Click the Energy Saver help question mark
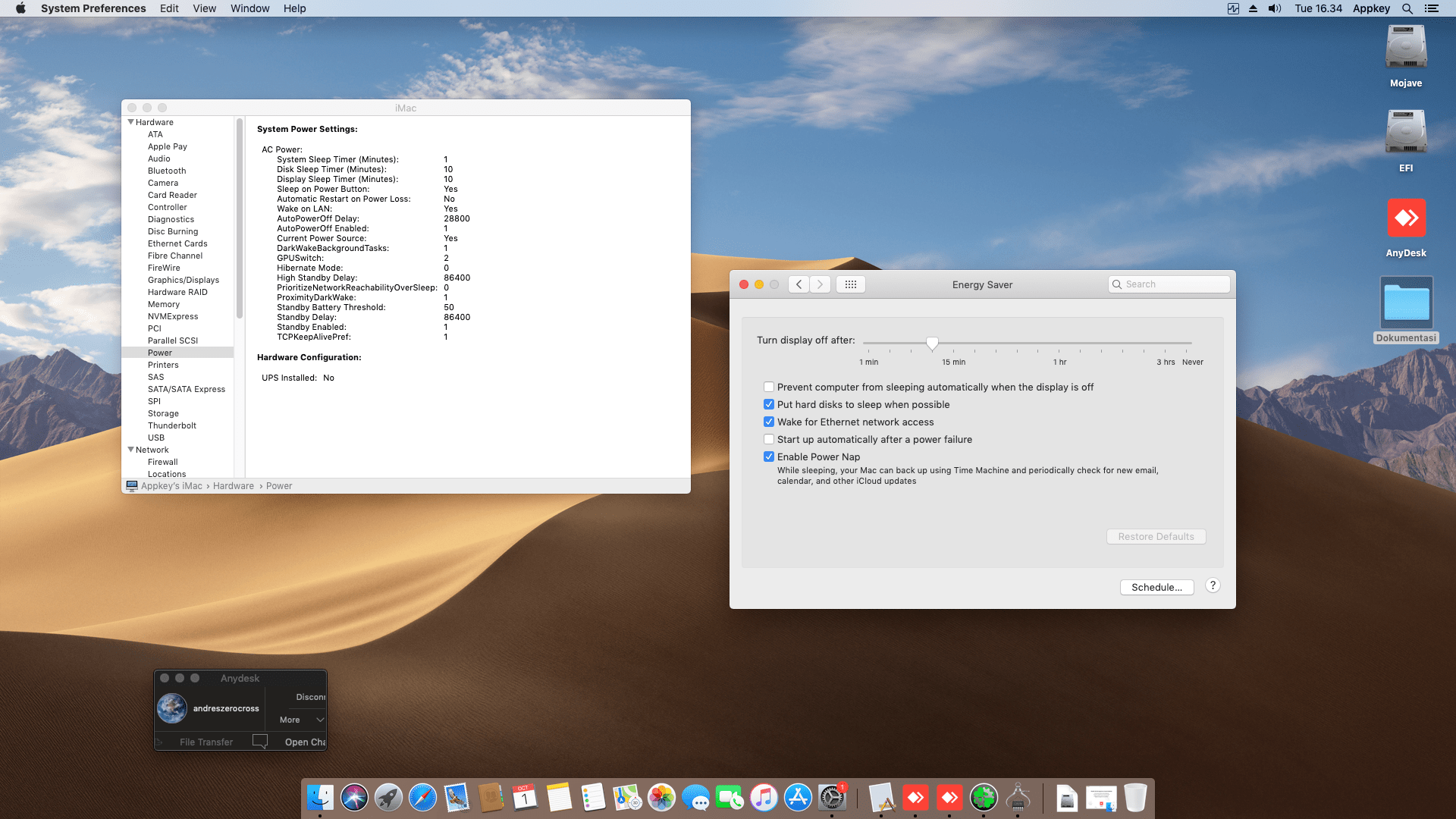The image size is (1456, 819). (1213, 585)
